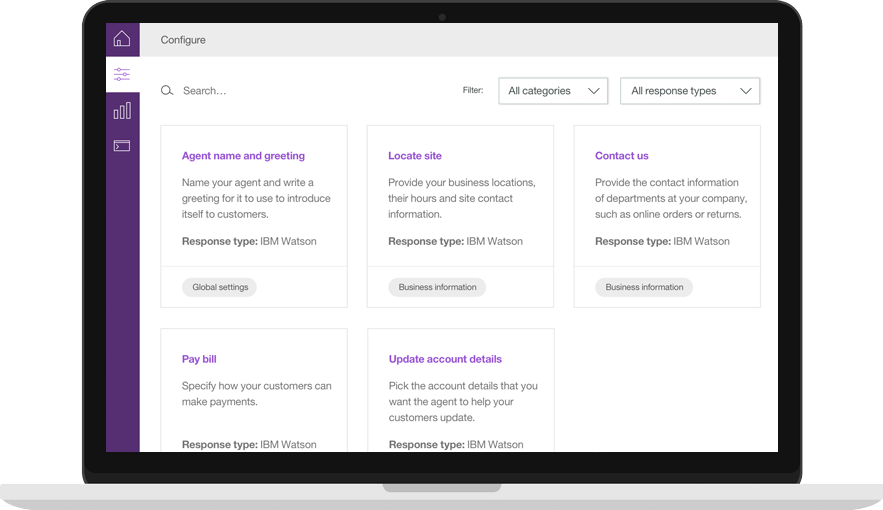Viewport: 883px width, 510px height.
Task: Click Response type text in Contact us card
Action: [x=662, y=241]
